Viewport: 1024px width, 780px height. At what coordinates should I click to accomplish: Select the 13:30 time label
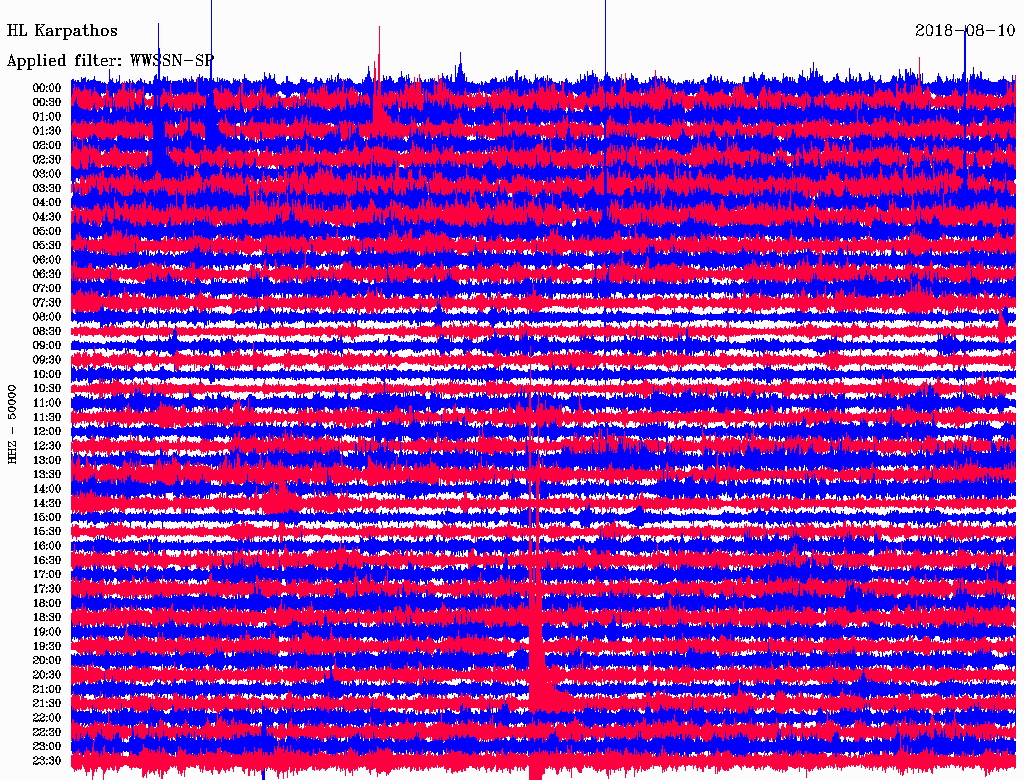[x=47, y=475]
